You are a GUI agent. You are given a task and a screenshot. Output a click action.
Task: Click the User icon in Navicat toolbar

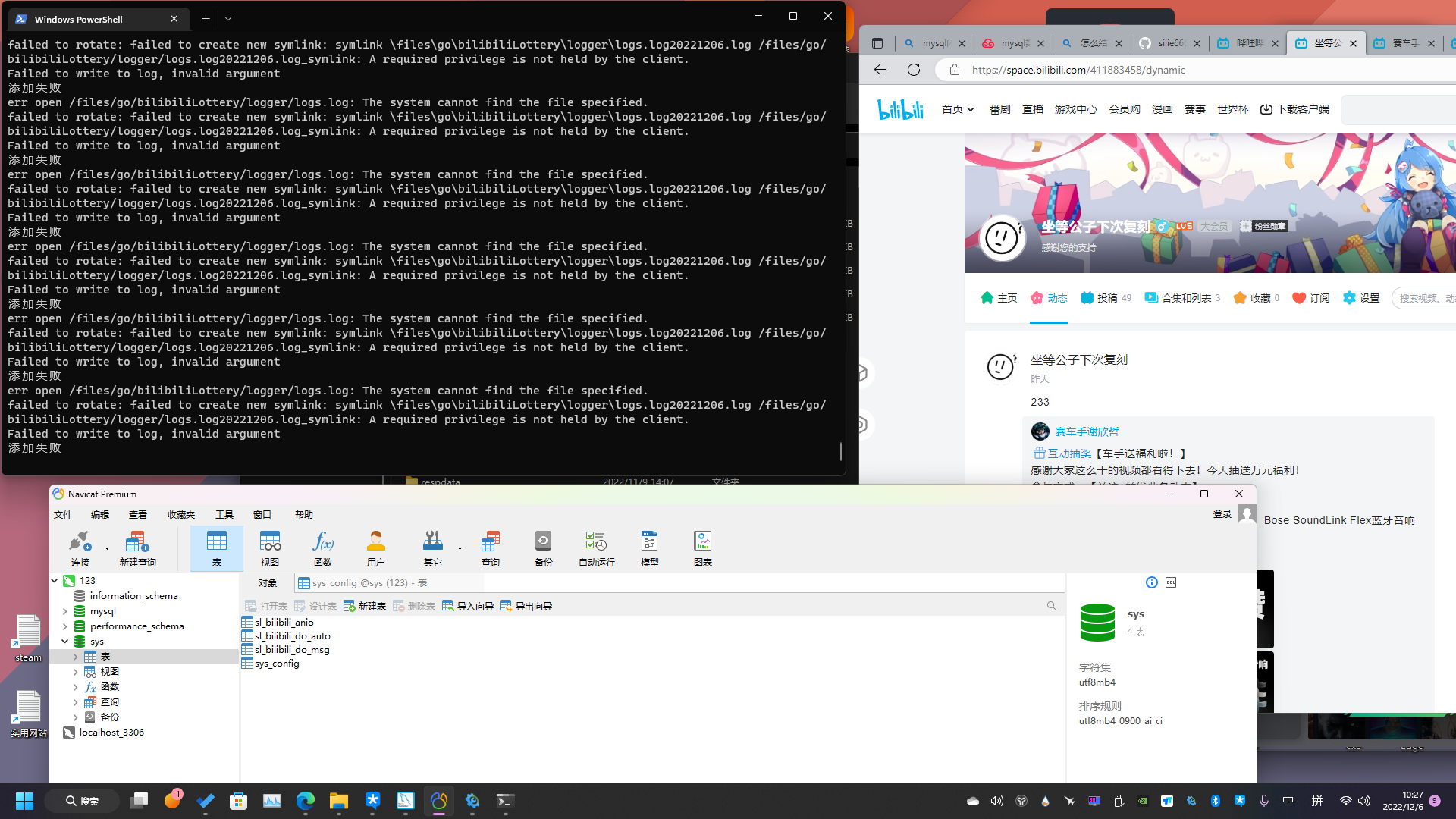coord(376,548)
